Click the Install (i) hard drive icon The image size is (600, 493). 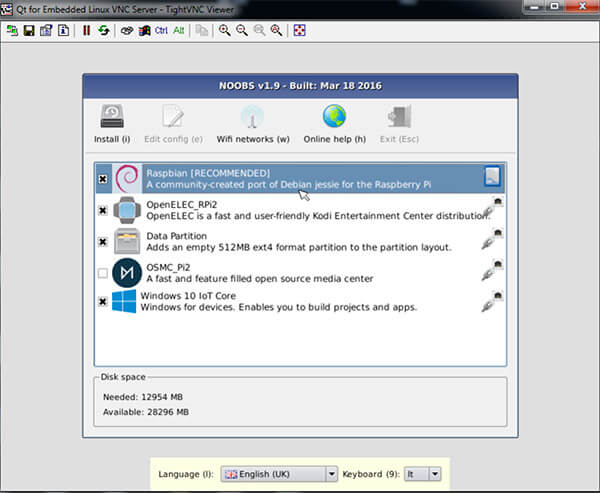112,116
